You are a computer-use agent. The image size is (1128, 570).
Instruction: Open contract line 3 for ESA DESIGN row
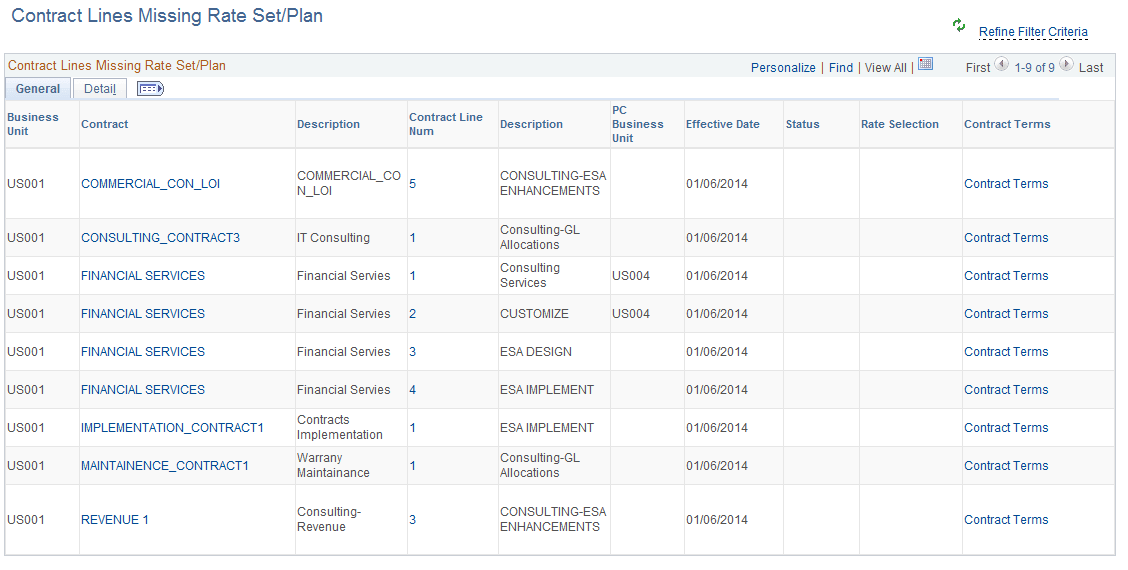click(x=413, y=352)
